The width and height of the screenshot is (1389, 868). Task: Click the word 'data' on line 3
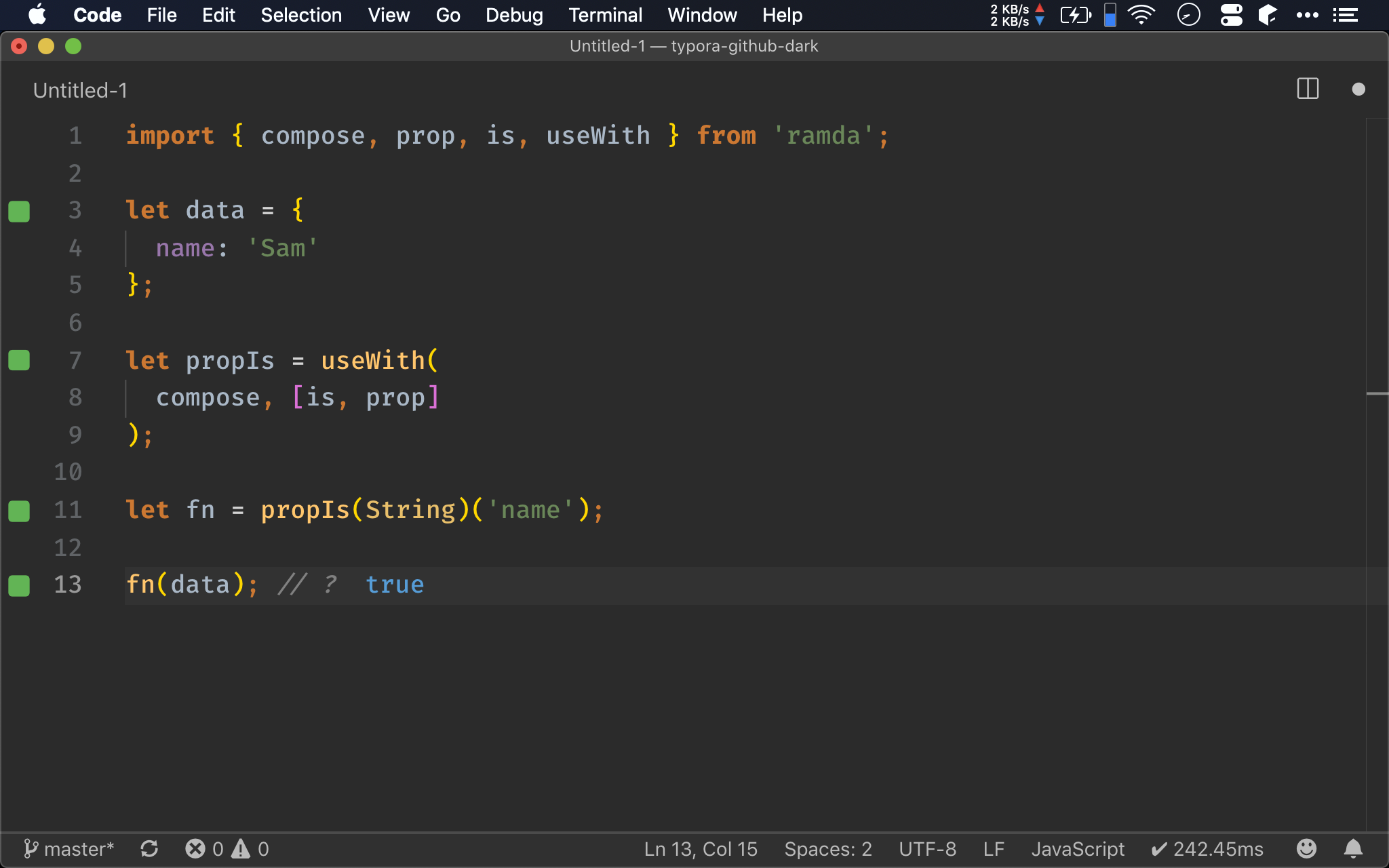(x=215, y=210)
